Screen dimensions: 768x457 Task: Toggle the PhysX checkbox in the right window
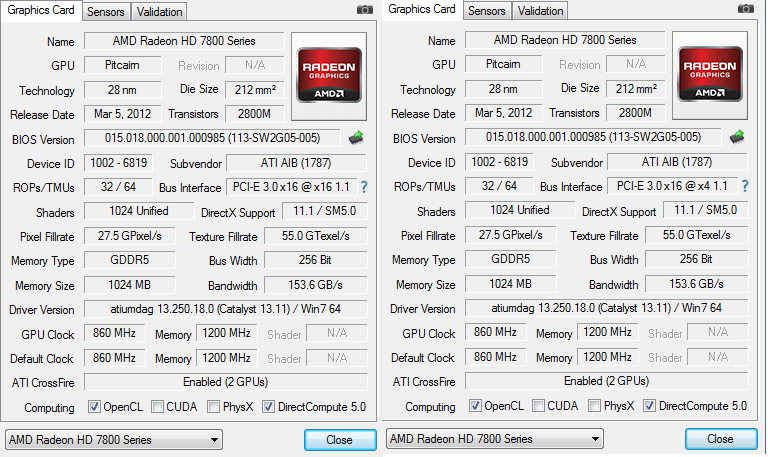pyautogui.click(x=595, y=406)
